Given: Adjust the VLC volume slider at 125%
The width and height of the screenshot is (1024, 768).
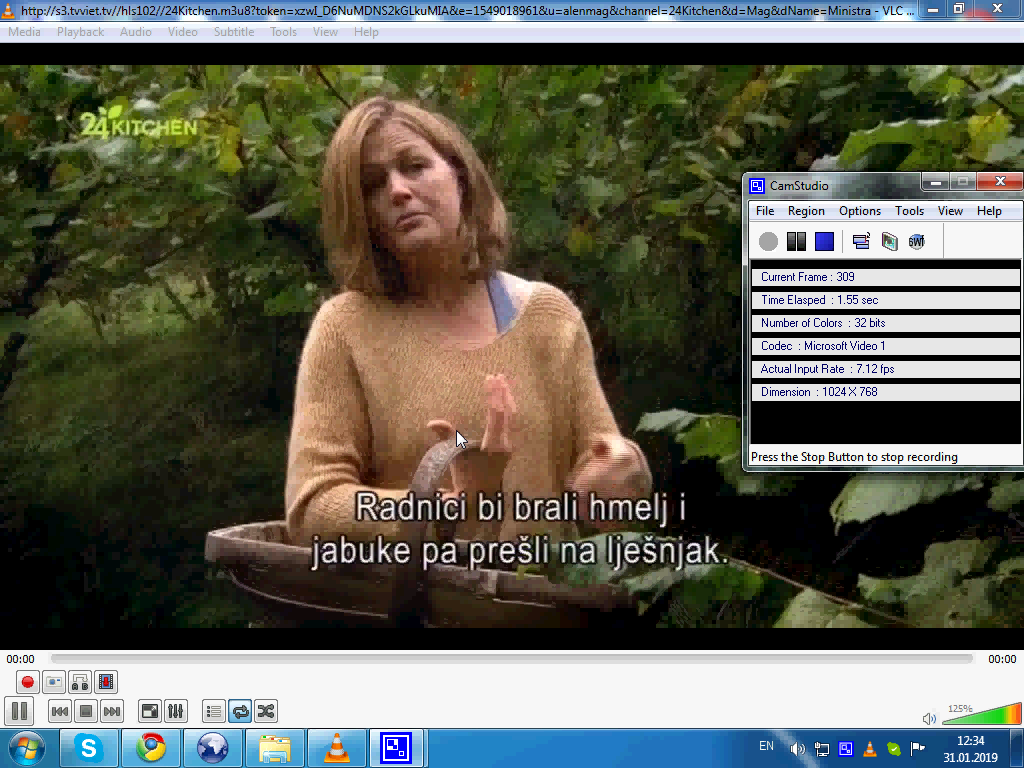Looking at the screenshot, I should 980,715.
